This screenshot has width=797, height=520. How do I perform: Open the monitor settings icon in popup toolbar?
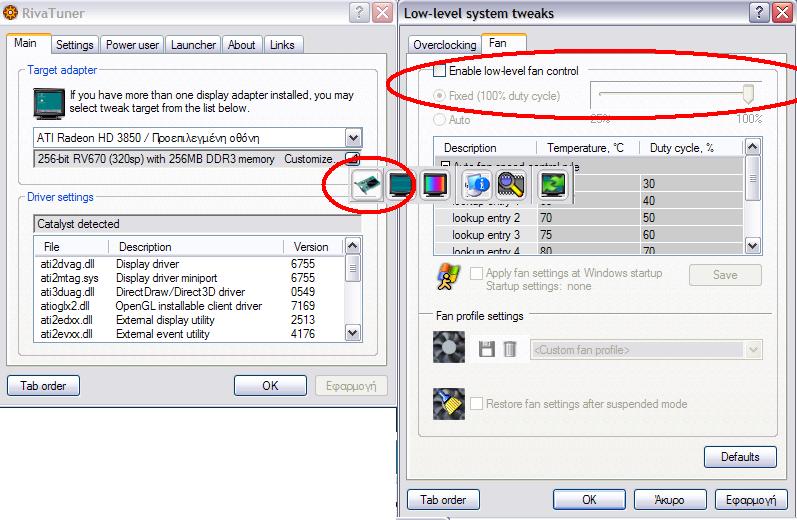click(x=400, y=185)
